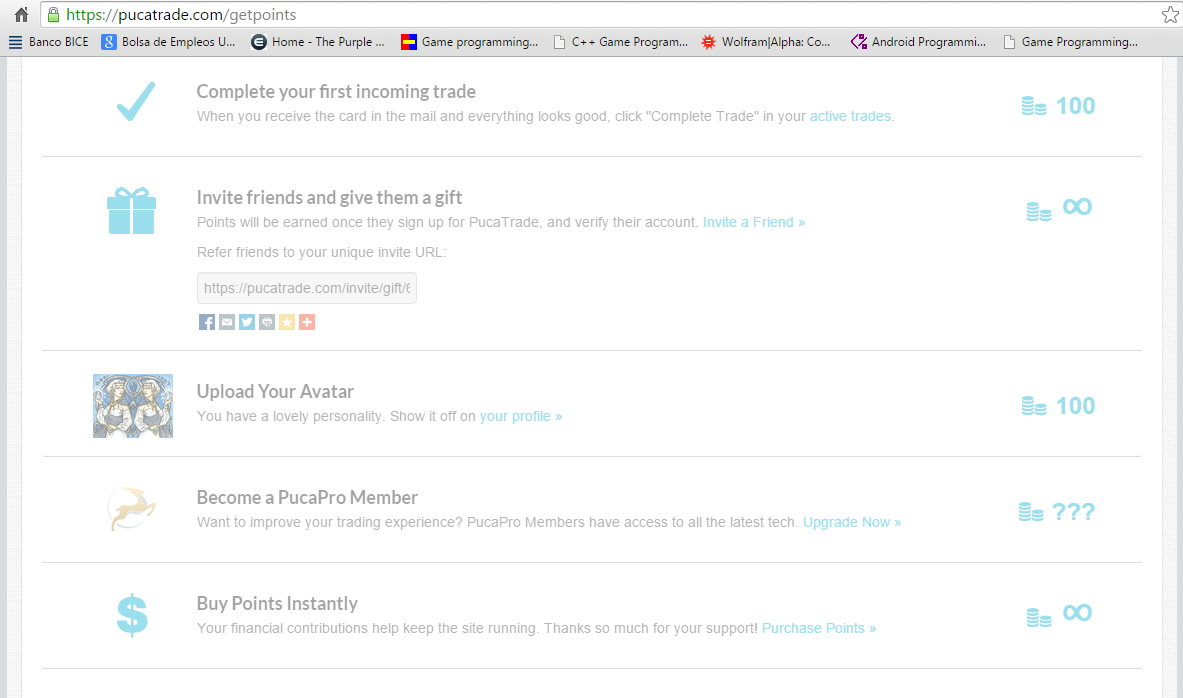Open the Banco BICE bookmark
Viewport: 1183px width, 698px height.
click(x=48, y=42)
